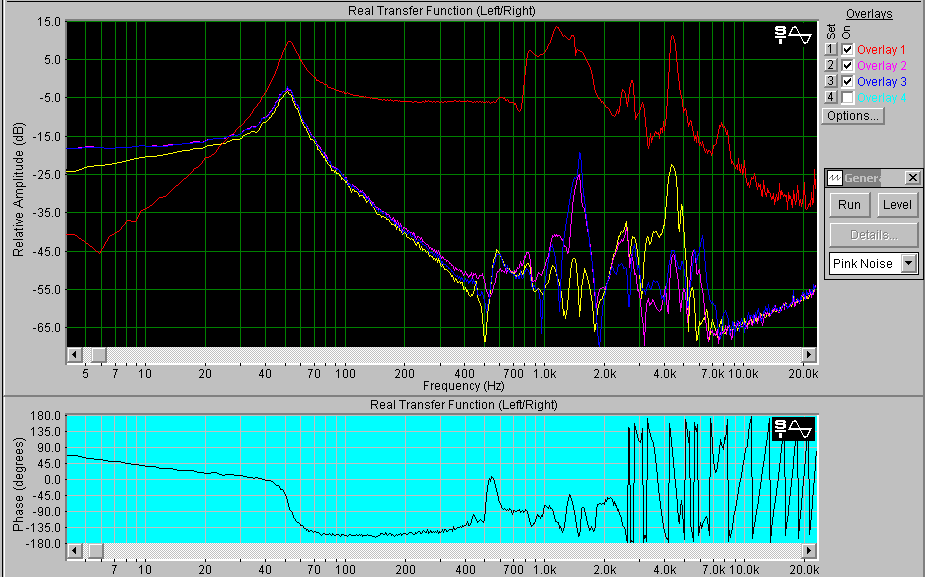Click the Generator panel title icon
925x577 pixels.
tap(835, 178)
